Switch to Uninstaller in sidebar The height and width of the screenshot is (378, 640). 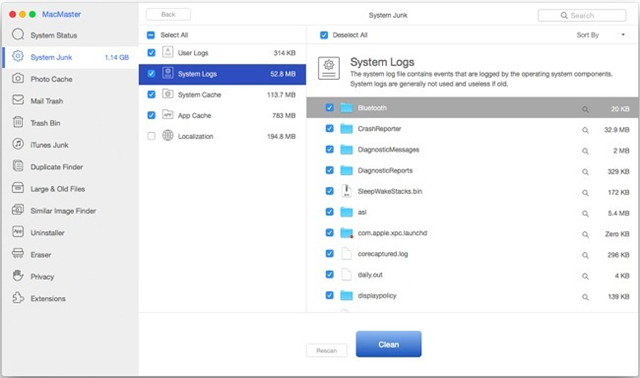[70, 233]
